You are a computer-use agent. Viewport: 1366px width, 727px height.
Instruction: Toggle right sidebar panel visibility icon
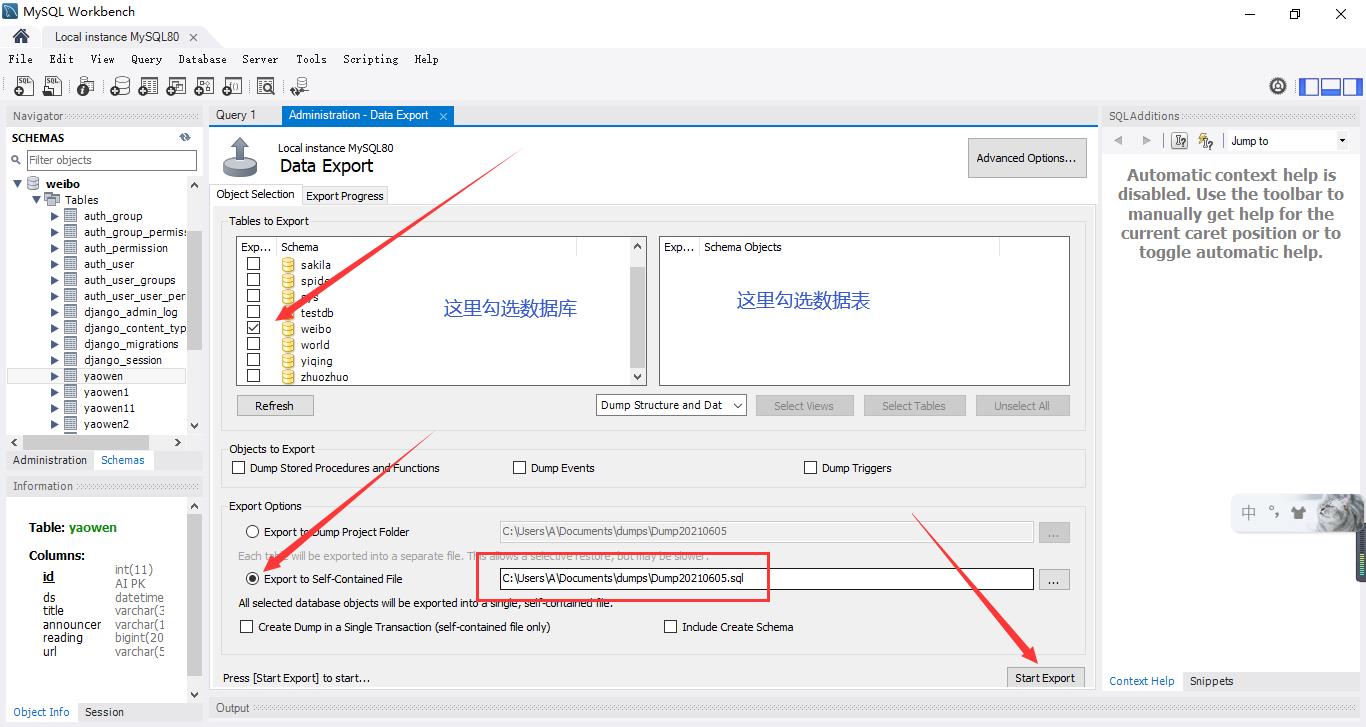1351,86
